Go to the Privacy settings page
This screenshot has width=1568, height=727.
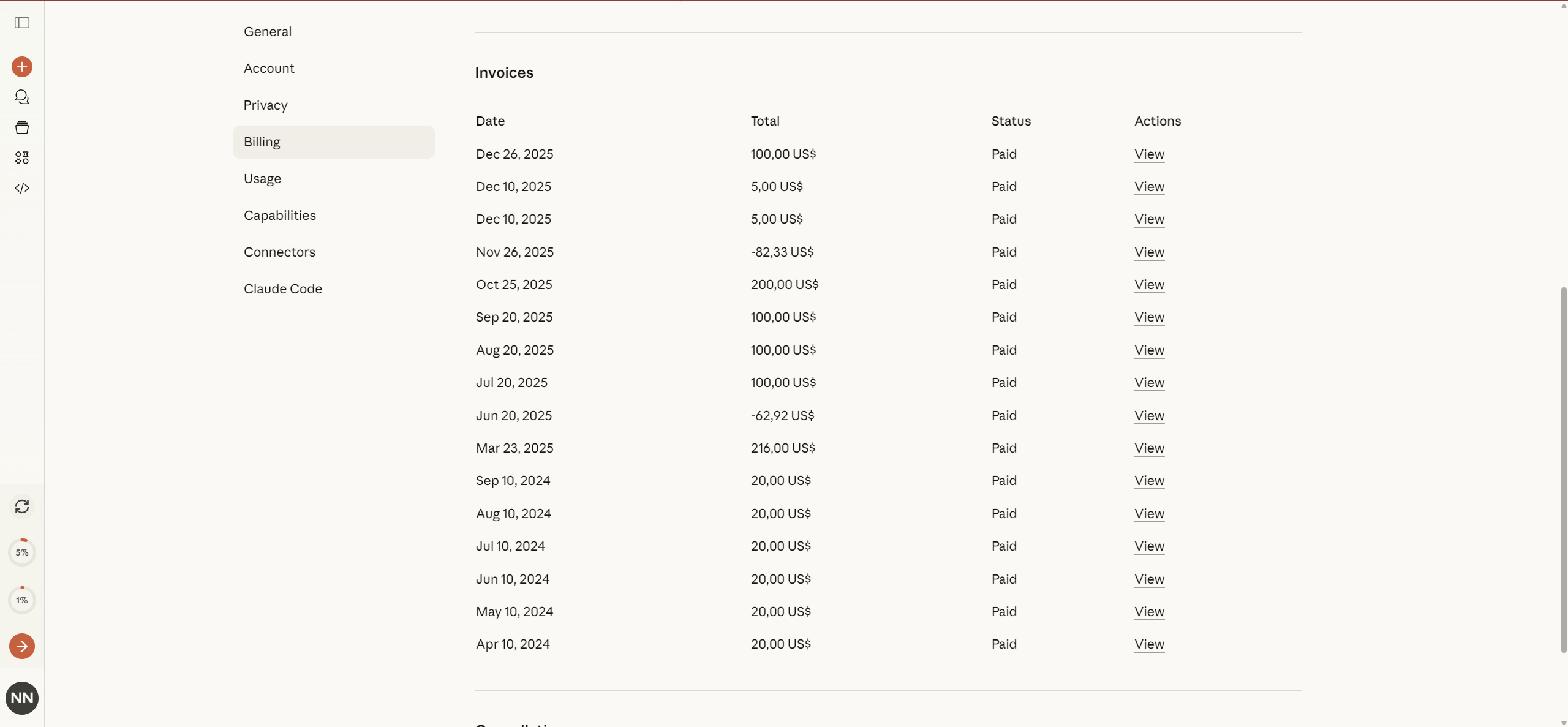click(x=265, y=105)
